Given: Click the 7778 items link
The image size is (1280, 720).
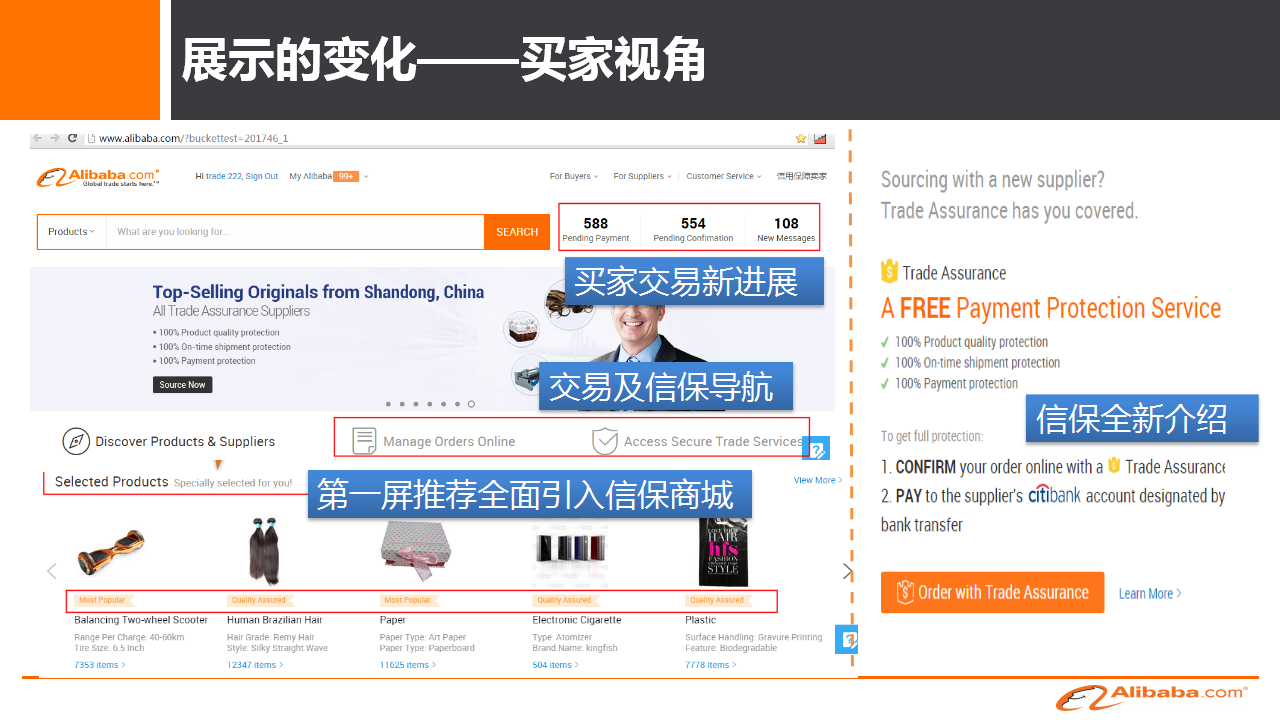Looking at the screenshot, I should [711, 665].
